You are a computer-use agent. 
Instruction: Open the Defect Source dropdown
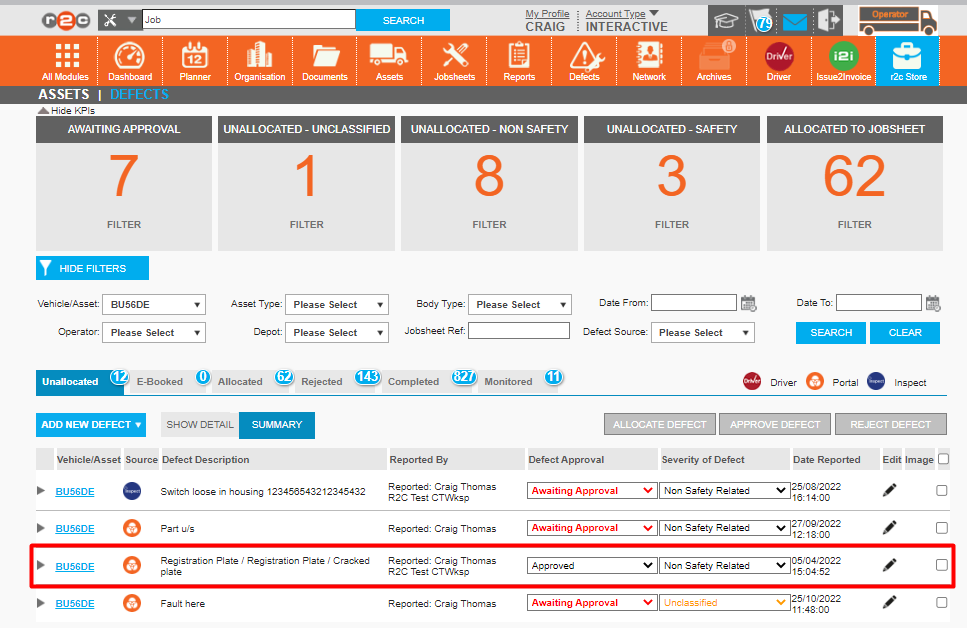703,332
